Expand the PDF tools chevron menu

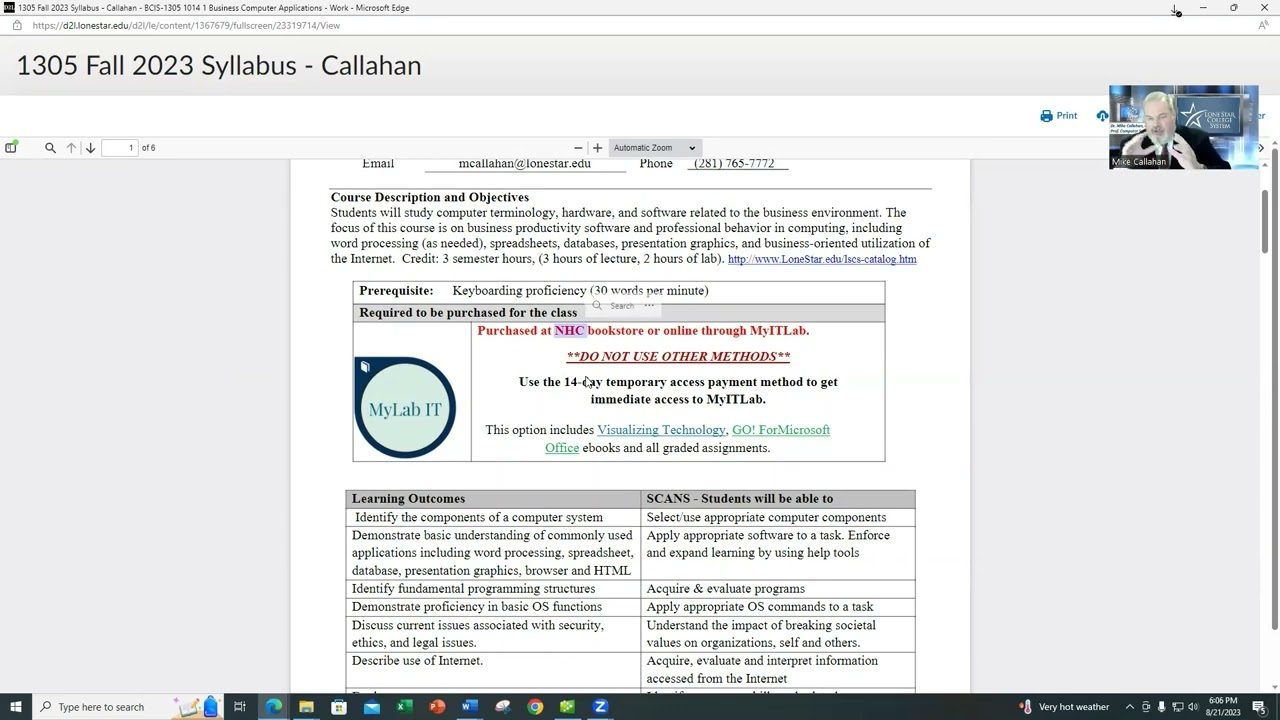point(1260,148)
